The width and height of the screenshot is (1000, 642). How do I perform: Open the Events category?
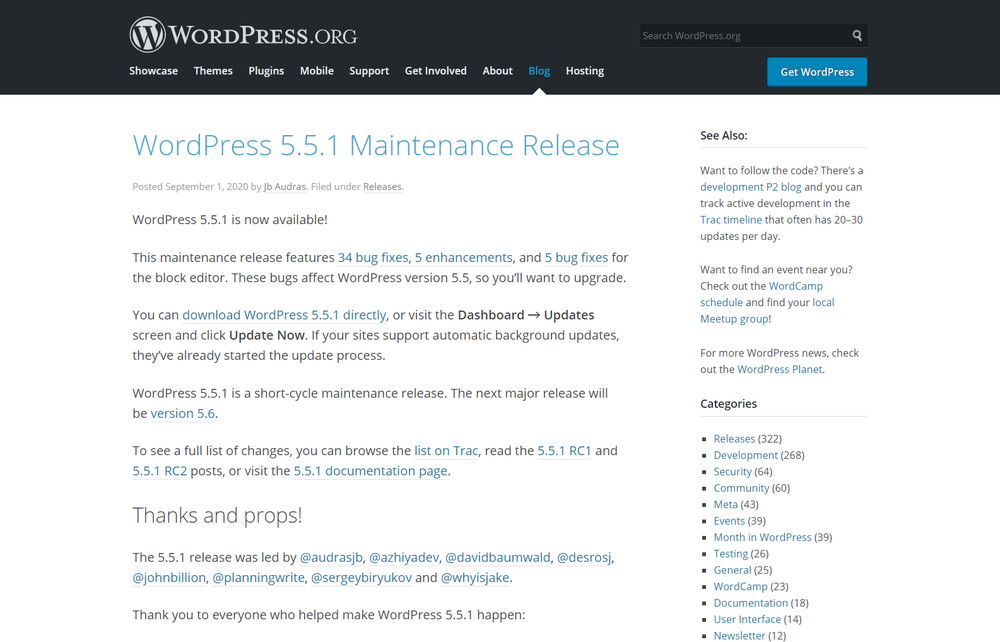(x=729, y=522)
